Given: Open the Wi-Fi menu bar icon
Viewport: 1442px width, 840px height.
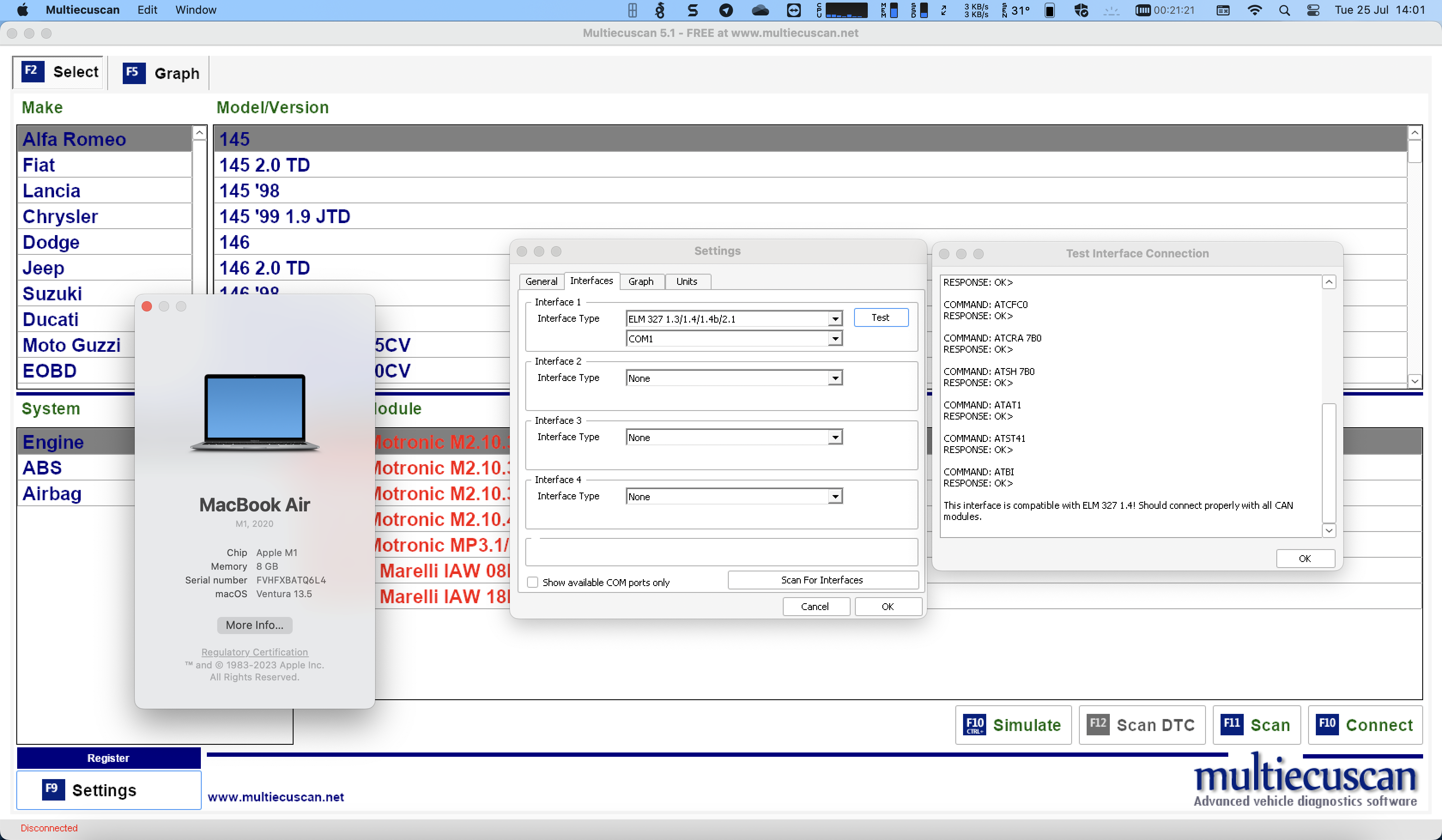Looking at the screenshot, I should coord(1254,10).
